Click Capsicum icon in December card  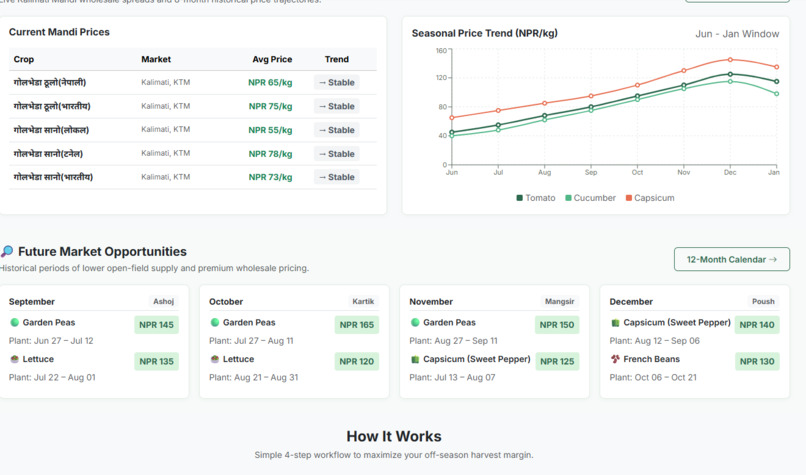[615, 322]
